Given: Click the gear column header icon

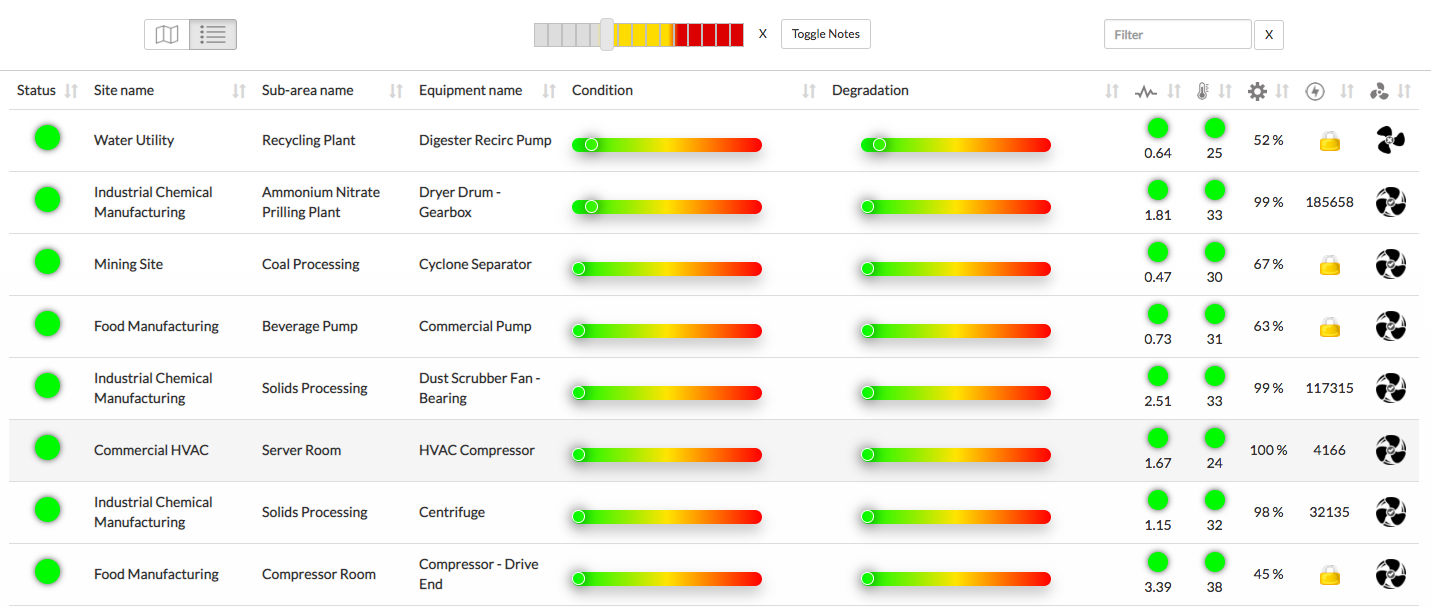Looking at the screenshot, I should [x=1257, y=92].
